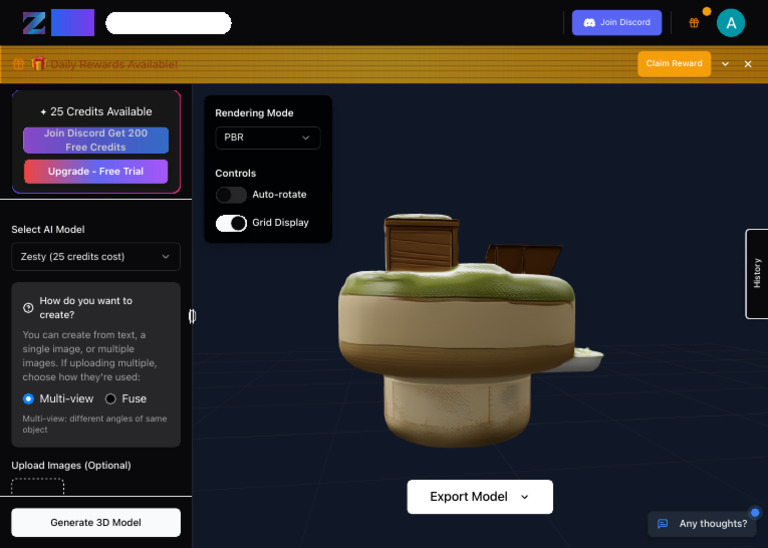Click Join Discord Get 200 Free Credits
Screen dimensions: 768x548
[96, 140]
